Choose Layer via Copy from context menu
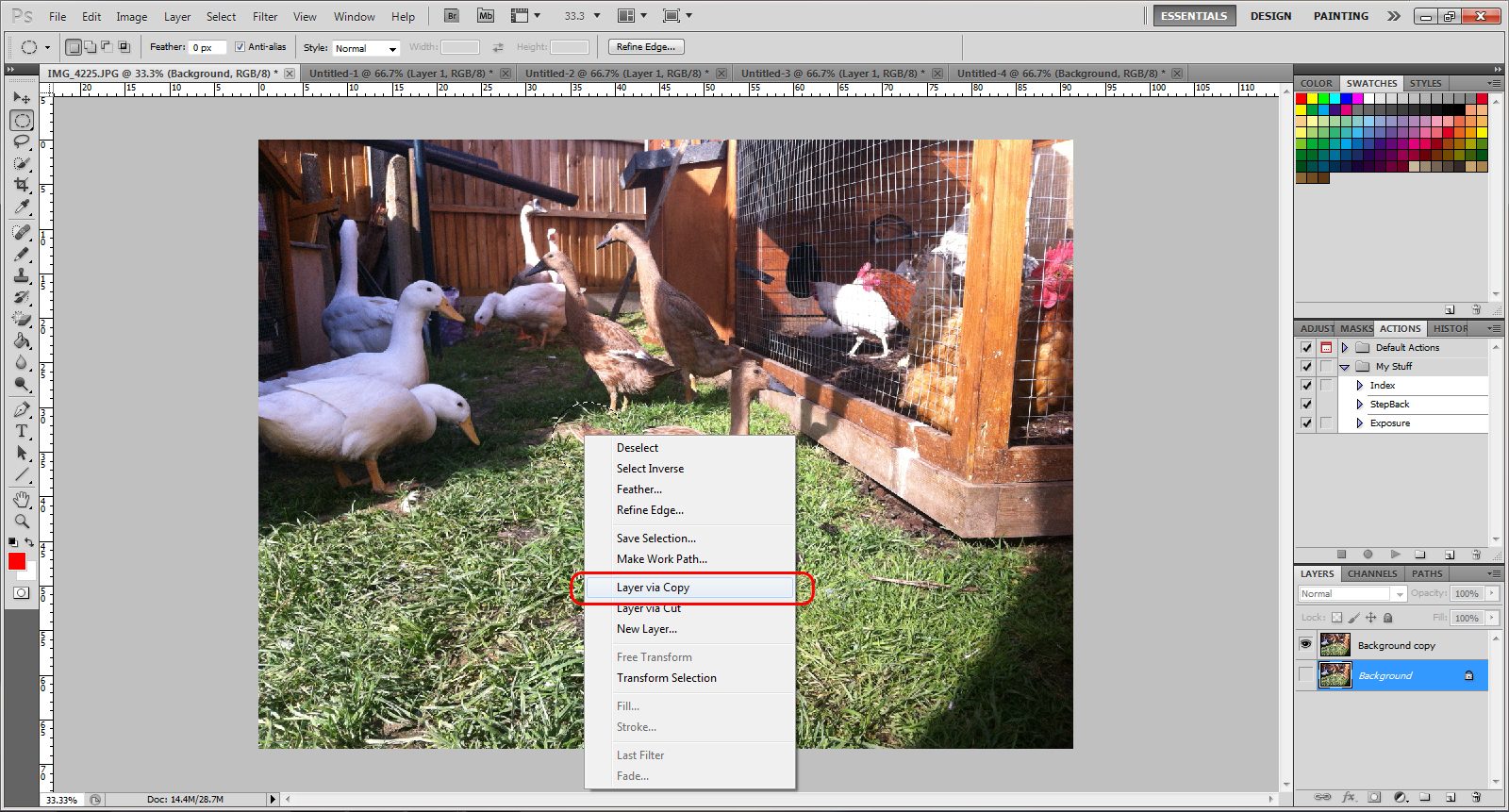Image resolution: width=1509 pixels, height=812 pixels. (x=653, y=588)
